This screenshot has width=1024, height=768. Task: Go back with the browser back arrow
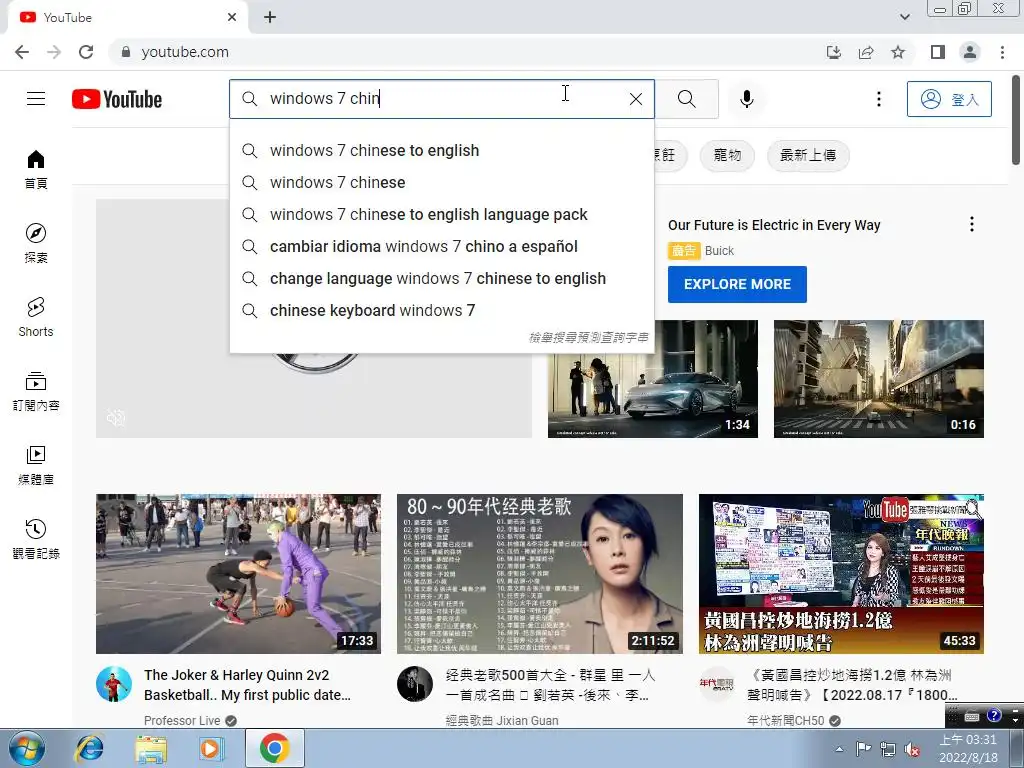[22, 52]
